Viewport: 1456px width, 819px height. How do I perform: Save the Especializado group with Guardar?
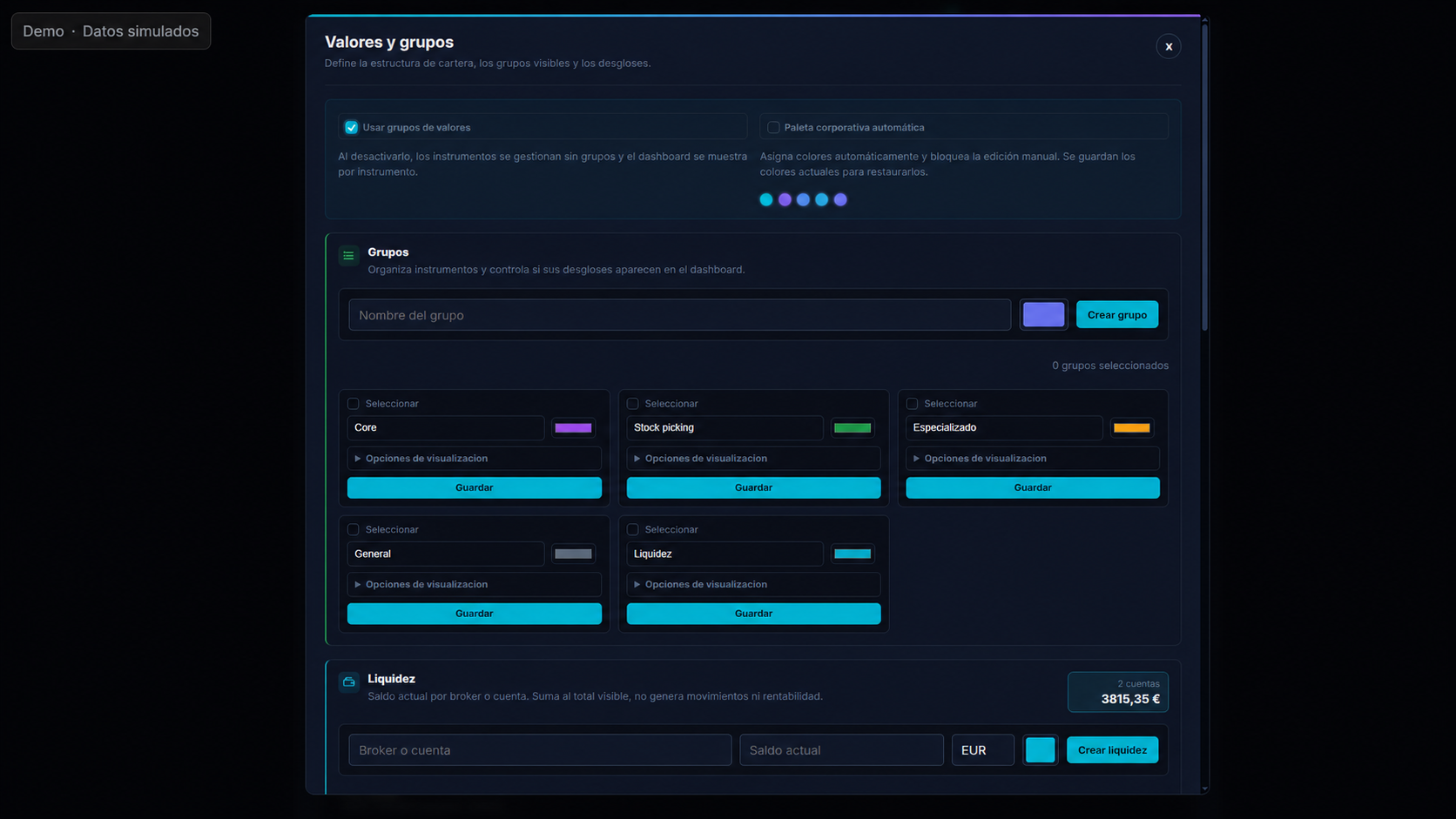click(x=1032, y=487)
